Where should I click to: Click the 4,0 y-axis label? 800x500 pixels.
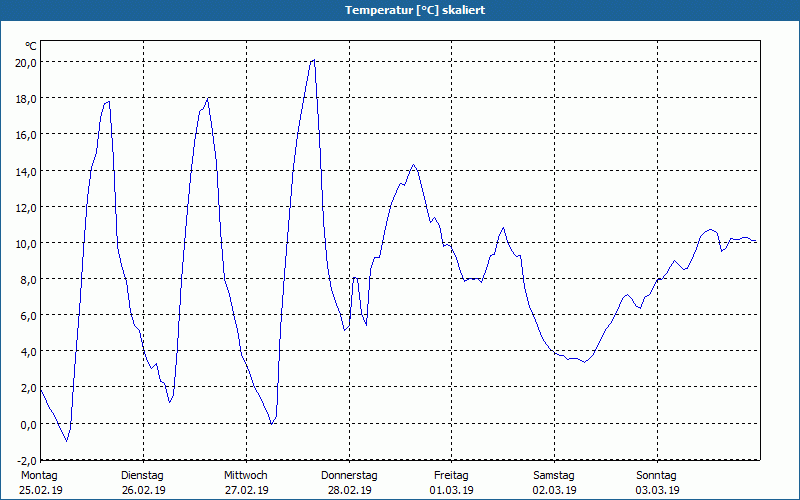[x=29, y=352]
